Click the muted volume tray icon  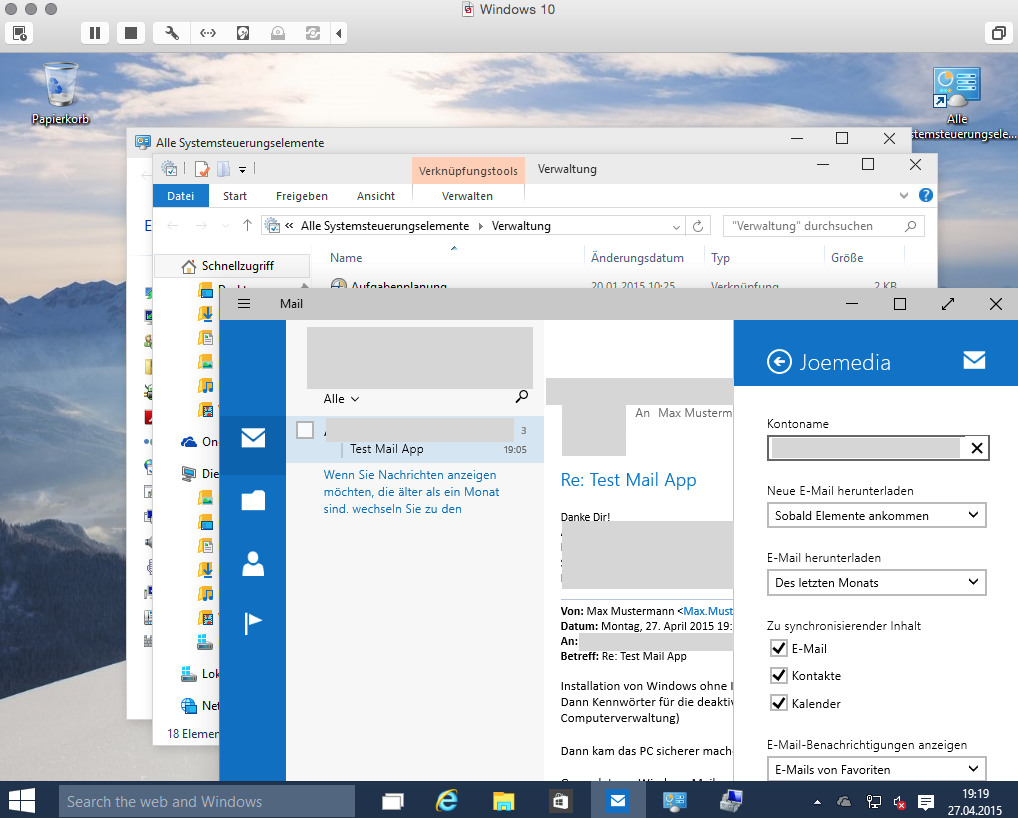point(900,802)
